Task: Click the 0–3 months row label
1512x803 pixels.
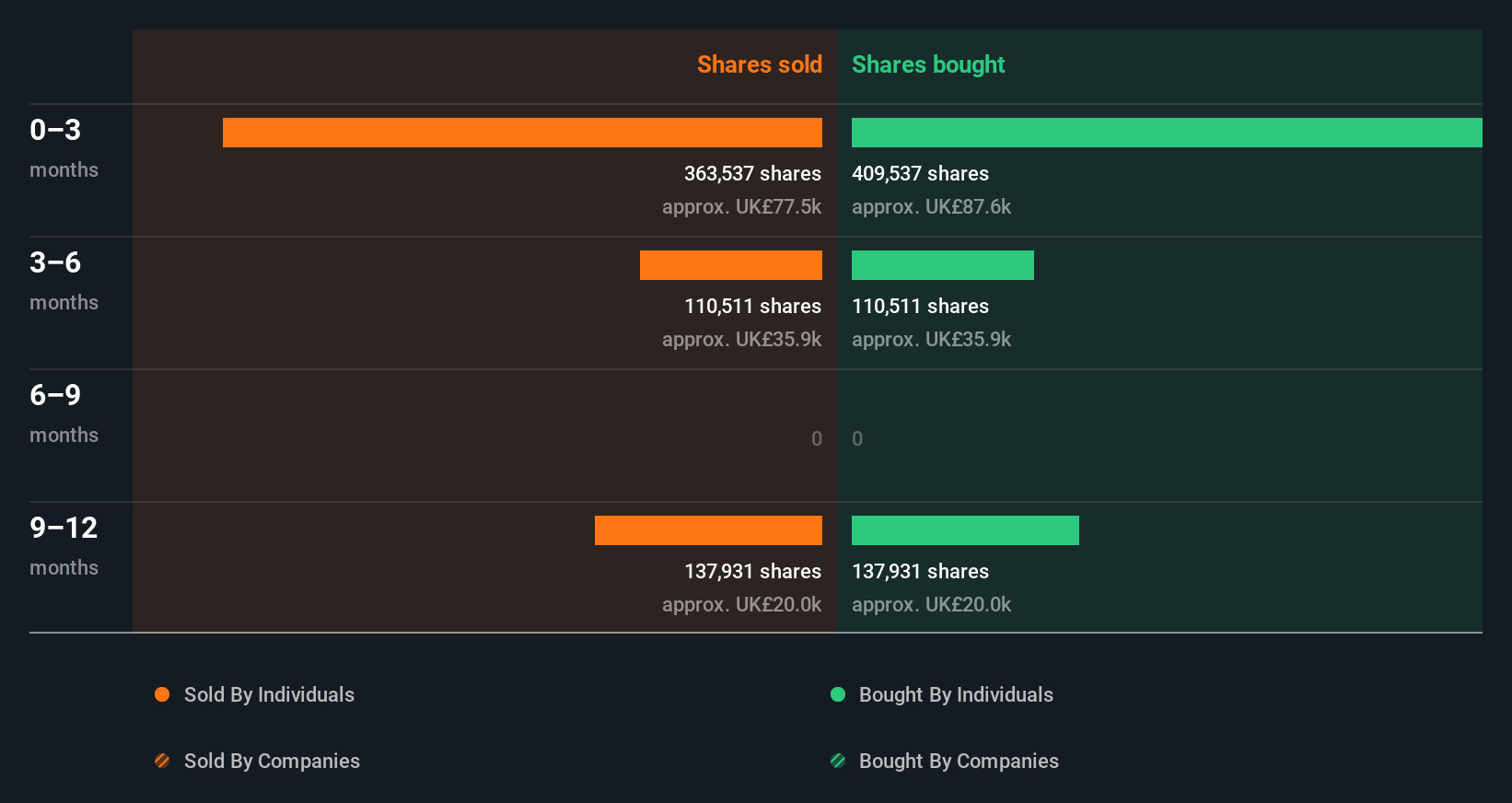Action: pyautogui.click(x=64, y=148)
